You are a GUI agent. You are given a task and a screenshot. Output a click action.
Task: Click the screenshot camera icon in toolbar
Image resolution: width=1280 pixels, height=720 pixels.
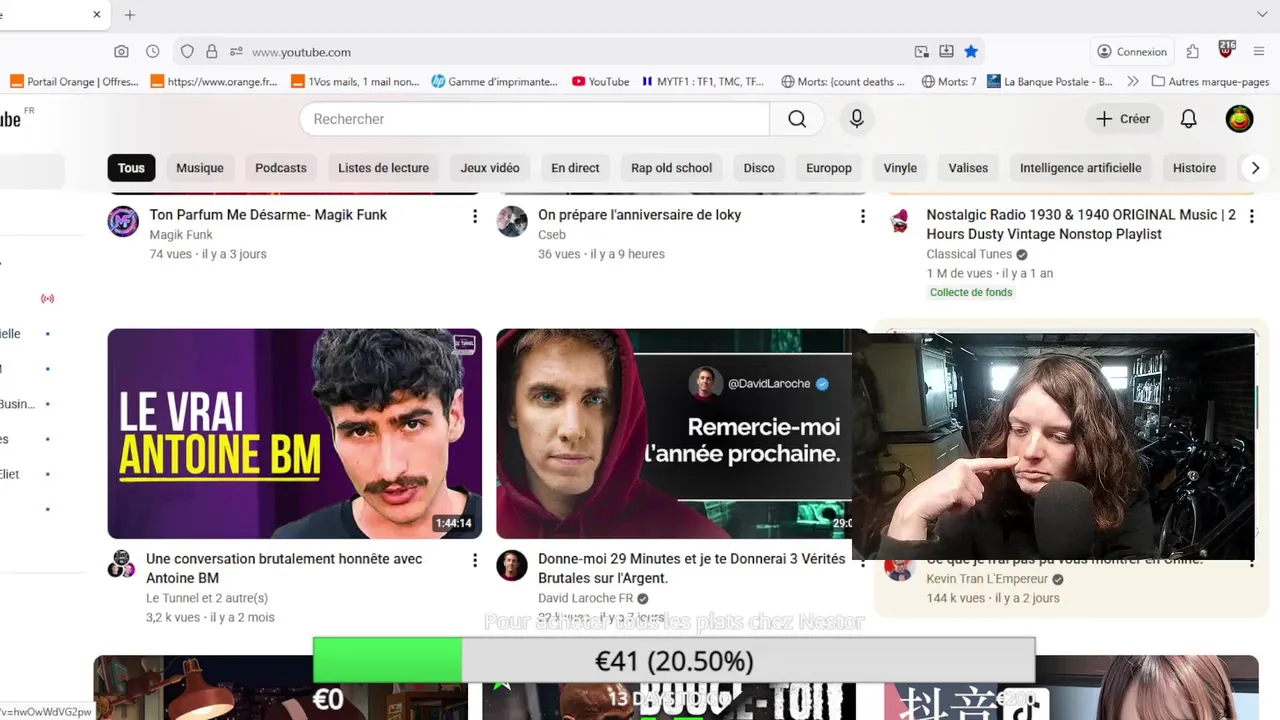pos(121,52)
